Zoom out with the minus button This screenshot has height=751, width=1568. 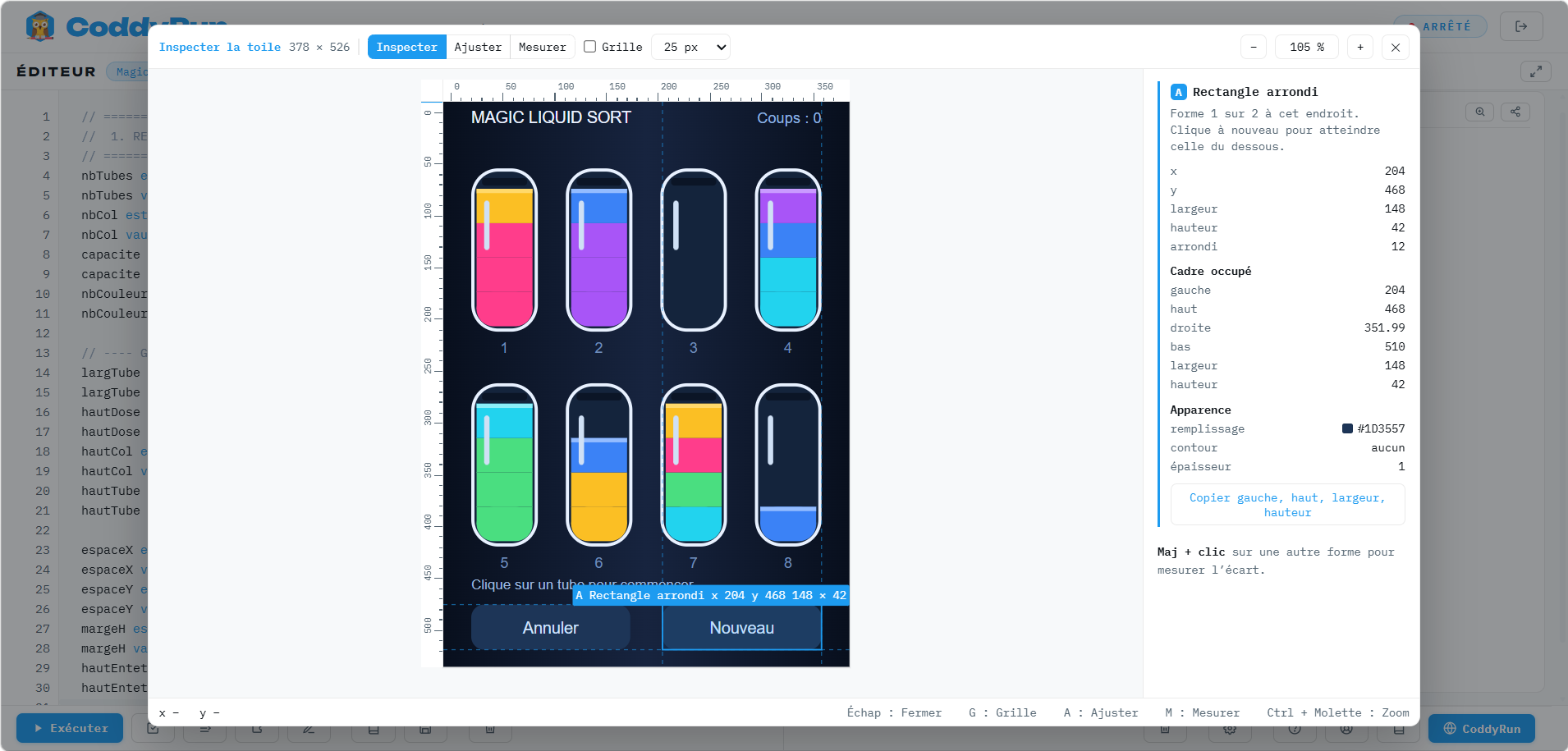click(x=1254, y=47)
